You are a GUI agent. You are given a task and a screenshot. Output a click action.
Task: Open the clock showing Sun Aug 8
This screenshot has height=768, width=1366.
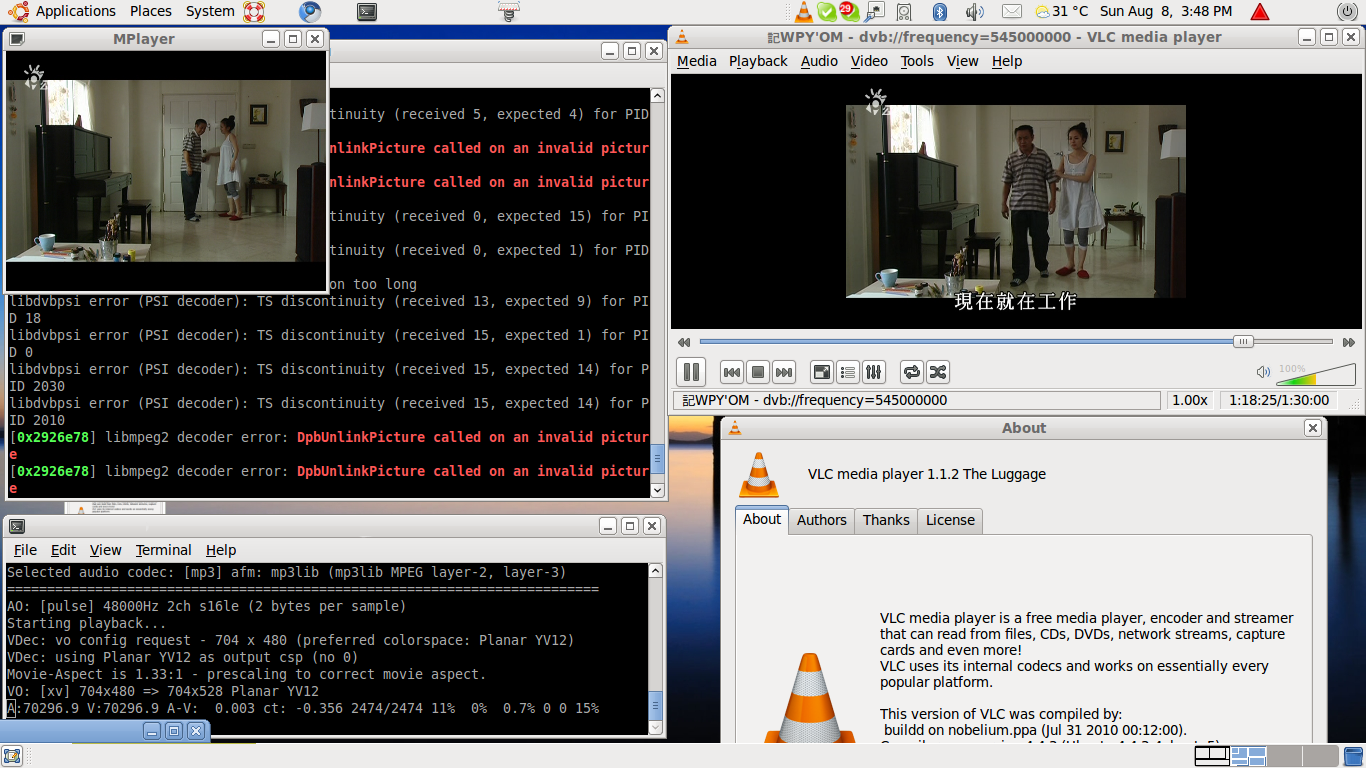[1166, 12]
